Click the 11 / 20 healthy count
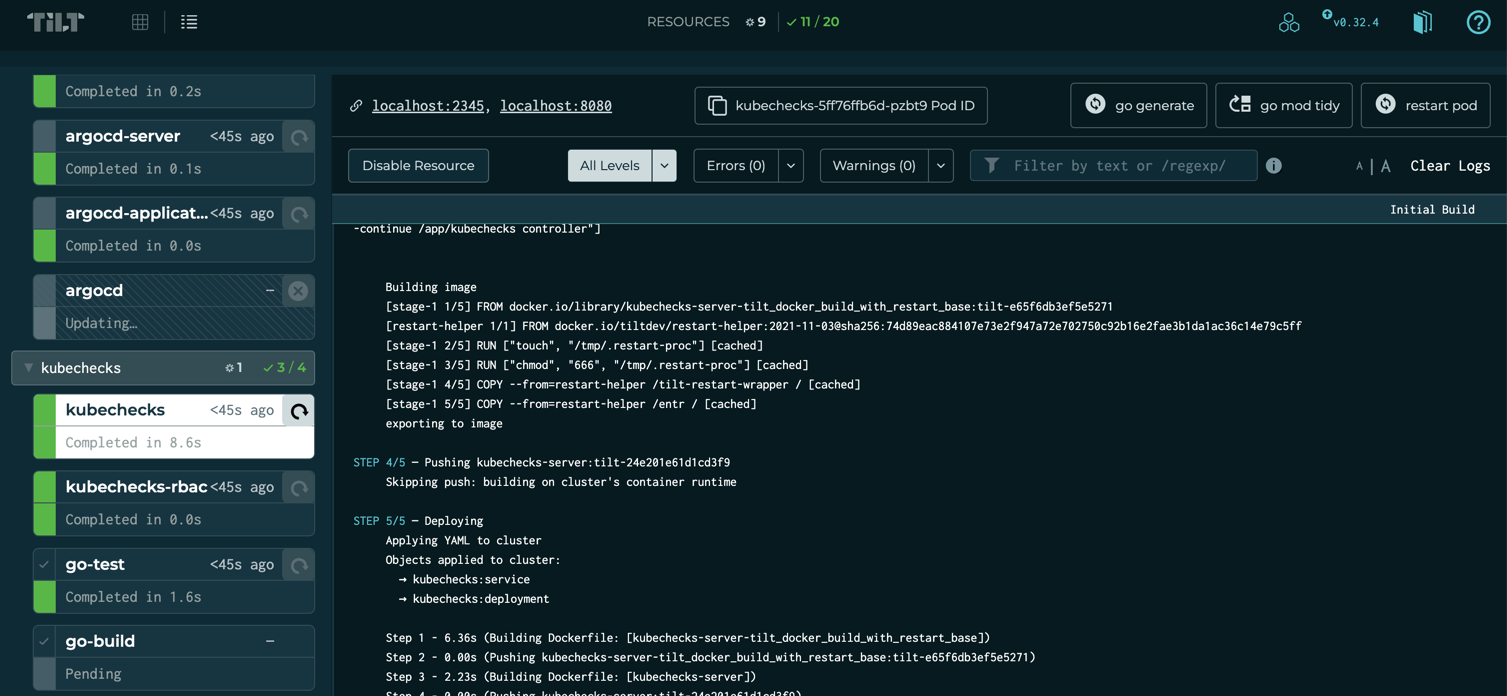Screen dimensions: 1507x696 click(x=813, y=22)
